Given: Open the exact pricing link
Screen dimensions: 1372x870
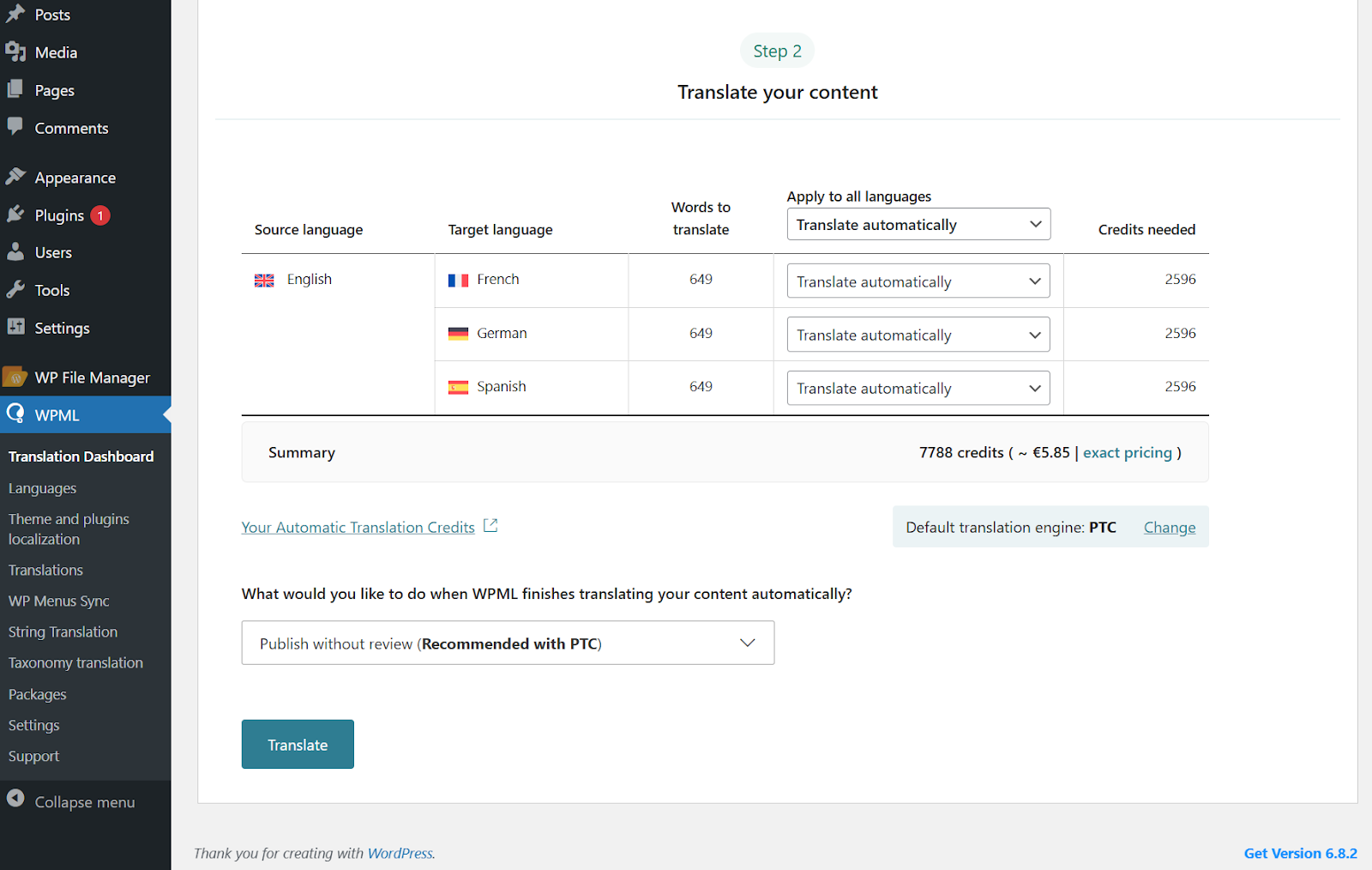Looking at the screenshot, I should 1127,453.
